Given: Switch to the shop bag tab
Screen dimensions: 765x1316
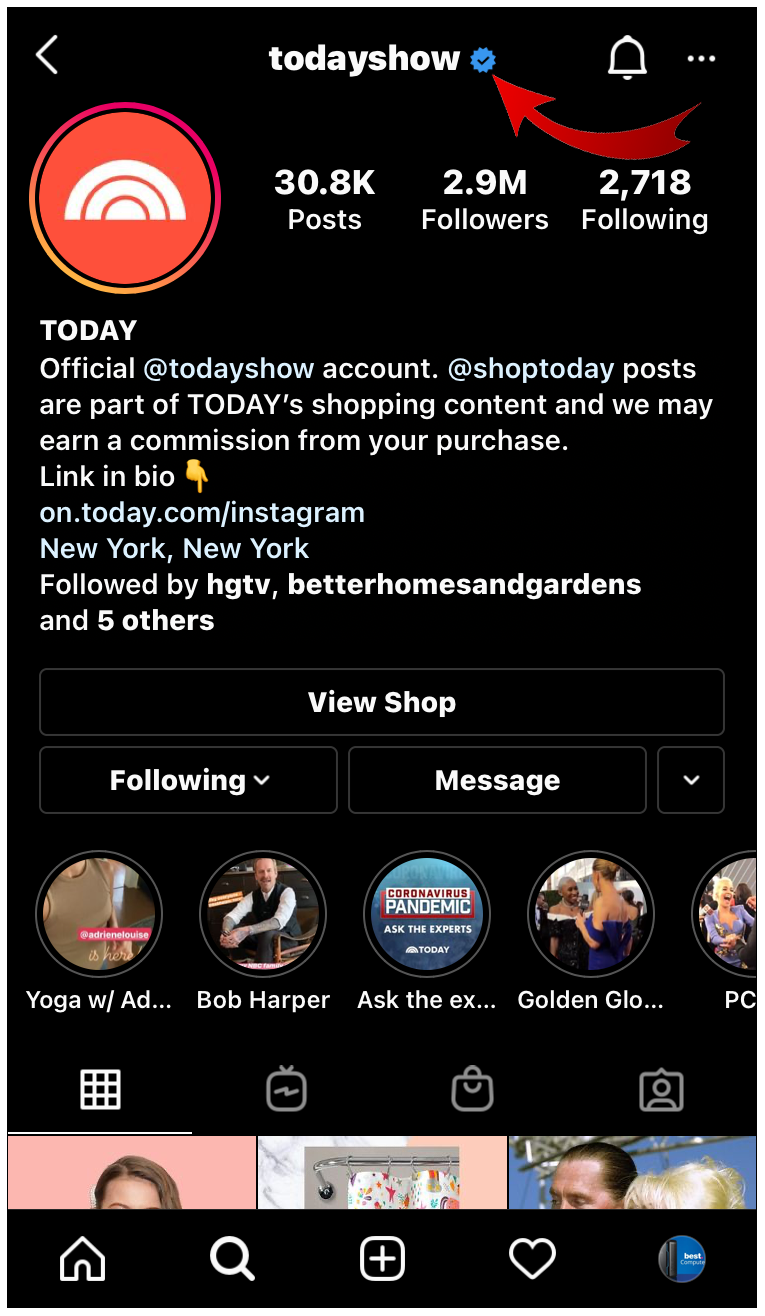Looking at the screenshot, I should (472, 1090).
